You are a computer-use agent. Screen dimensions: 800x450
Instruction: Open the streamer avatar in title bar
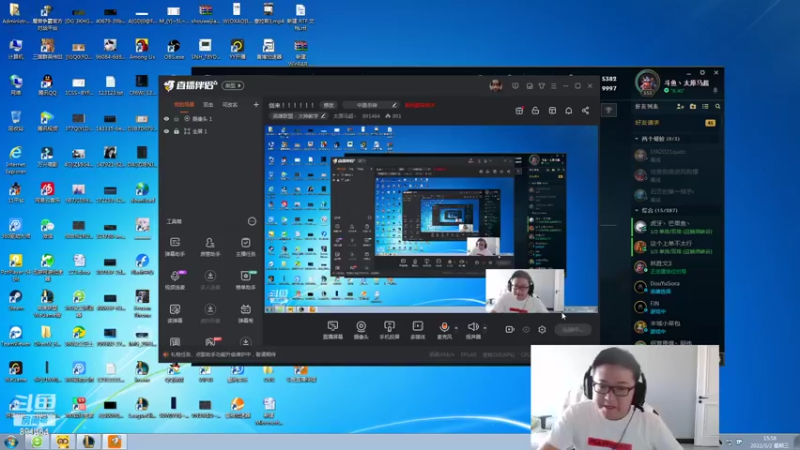click(495, 86)
